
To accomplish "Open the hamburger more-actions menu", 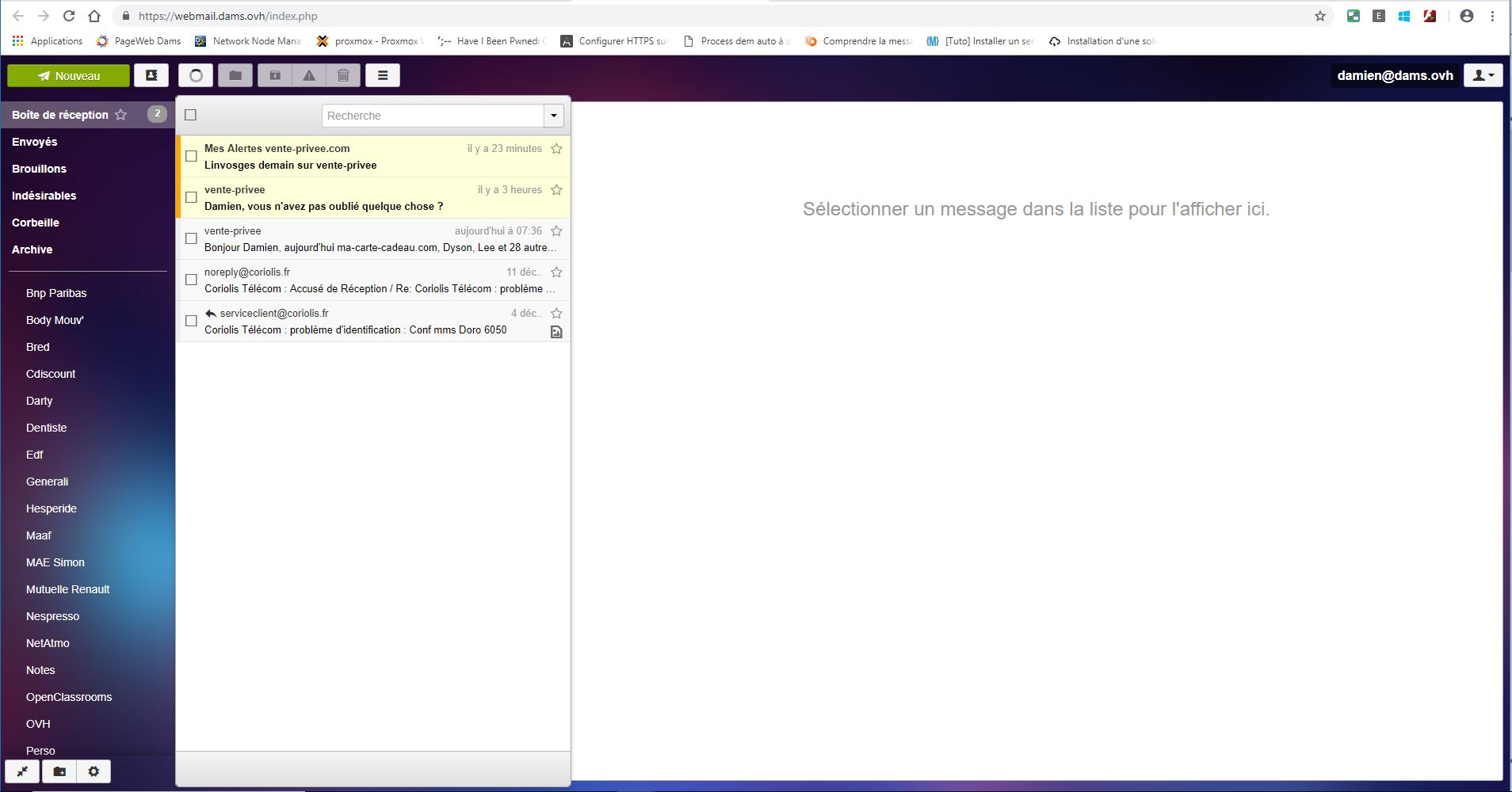I will (x=383, y=75).
